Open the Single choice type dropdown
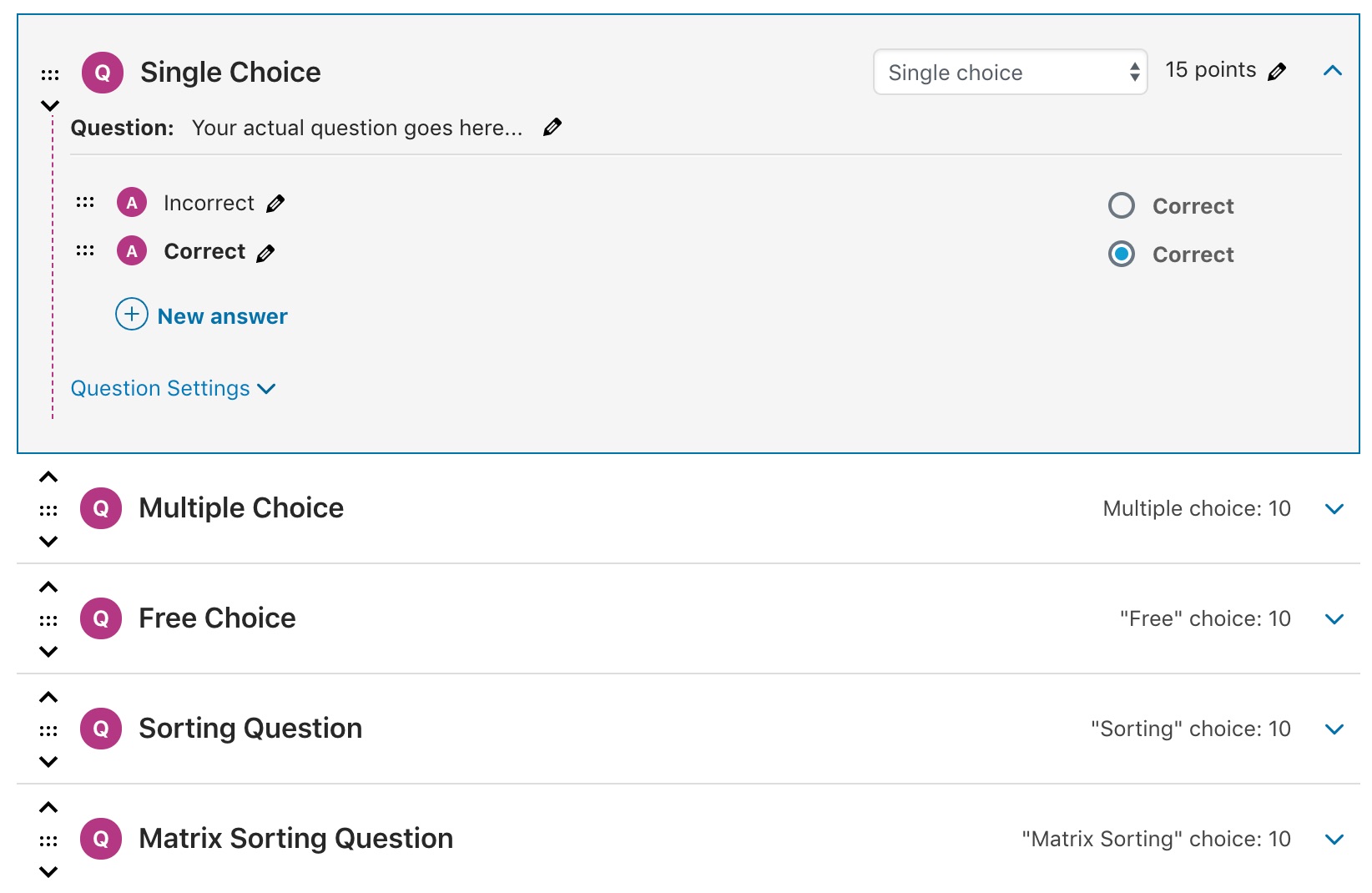Viewport: 1372px width, 893px height. (x=1010, y=73)
